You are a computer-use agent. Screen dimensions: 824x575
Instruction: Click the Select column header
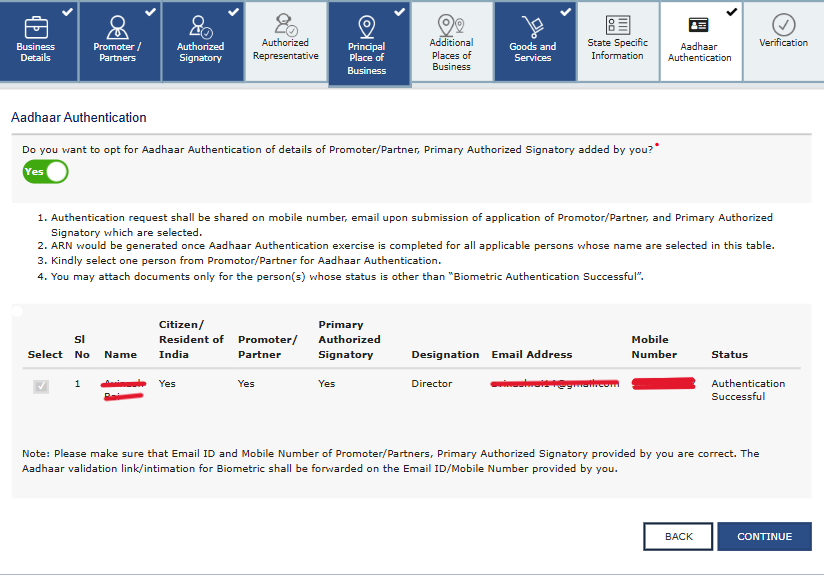coord(45,354)
